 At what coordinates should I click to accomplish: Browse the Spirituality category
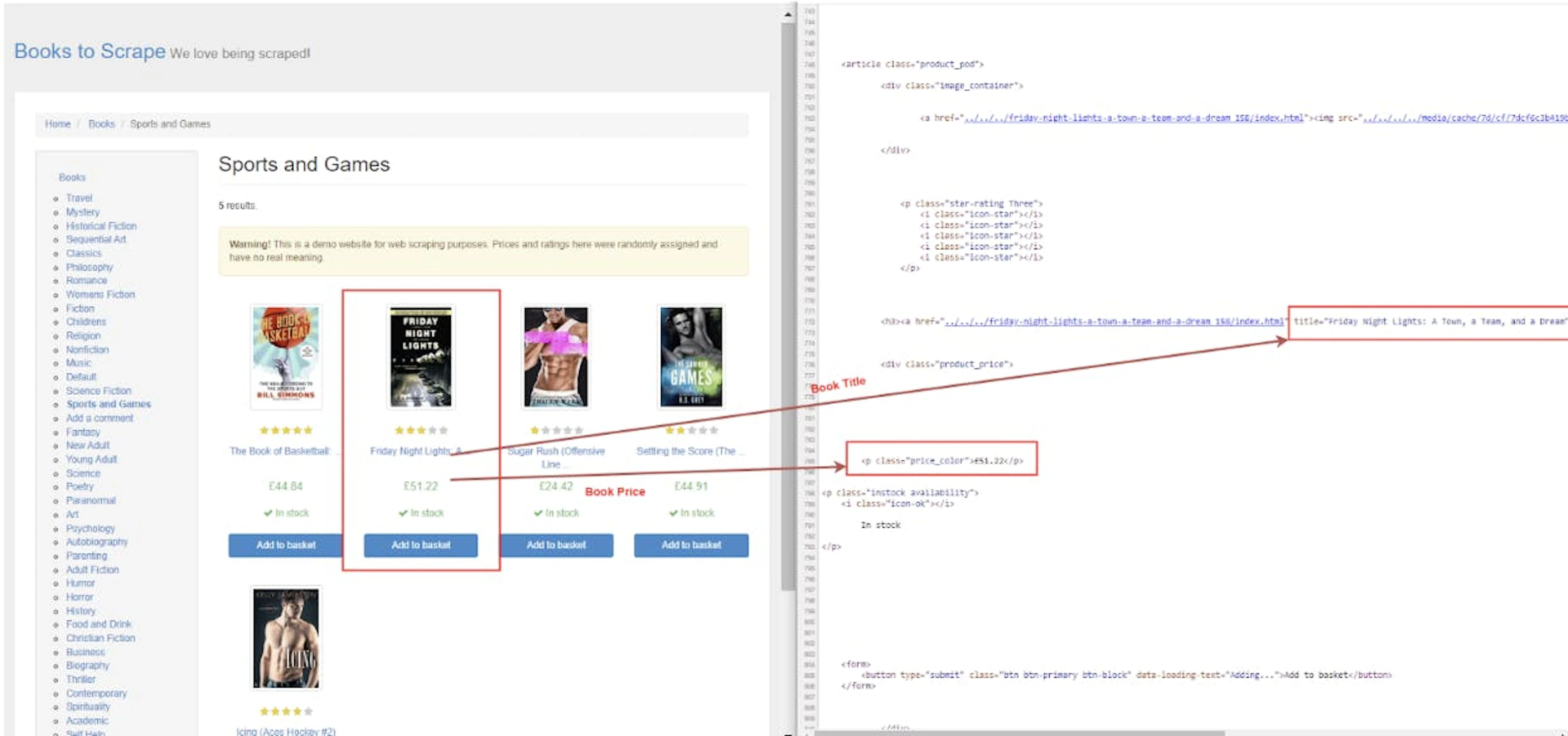88,708
